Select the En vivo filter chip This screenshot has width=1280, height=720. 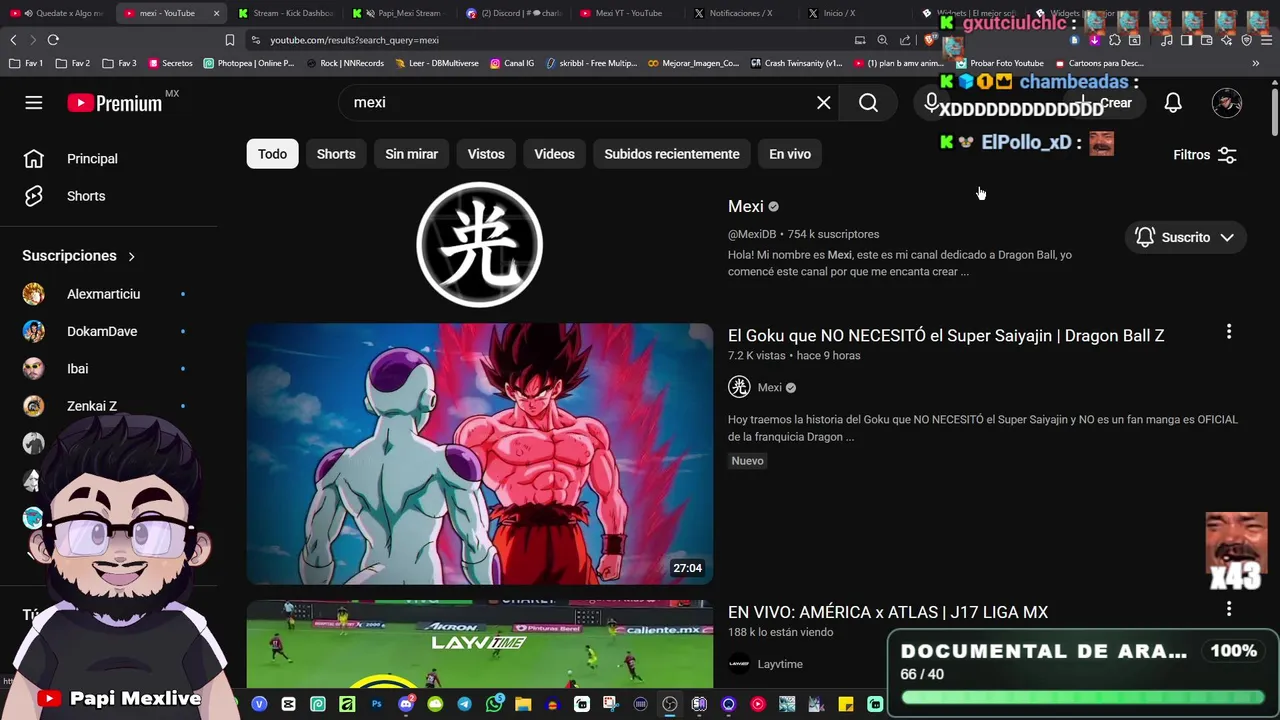click(x=790, y=154)
